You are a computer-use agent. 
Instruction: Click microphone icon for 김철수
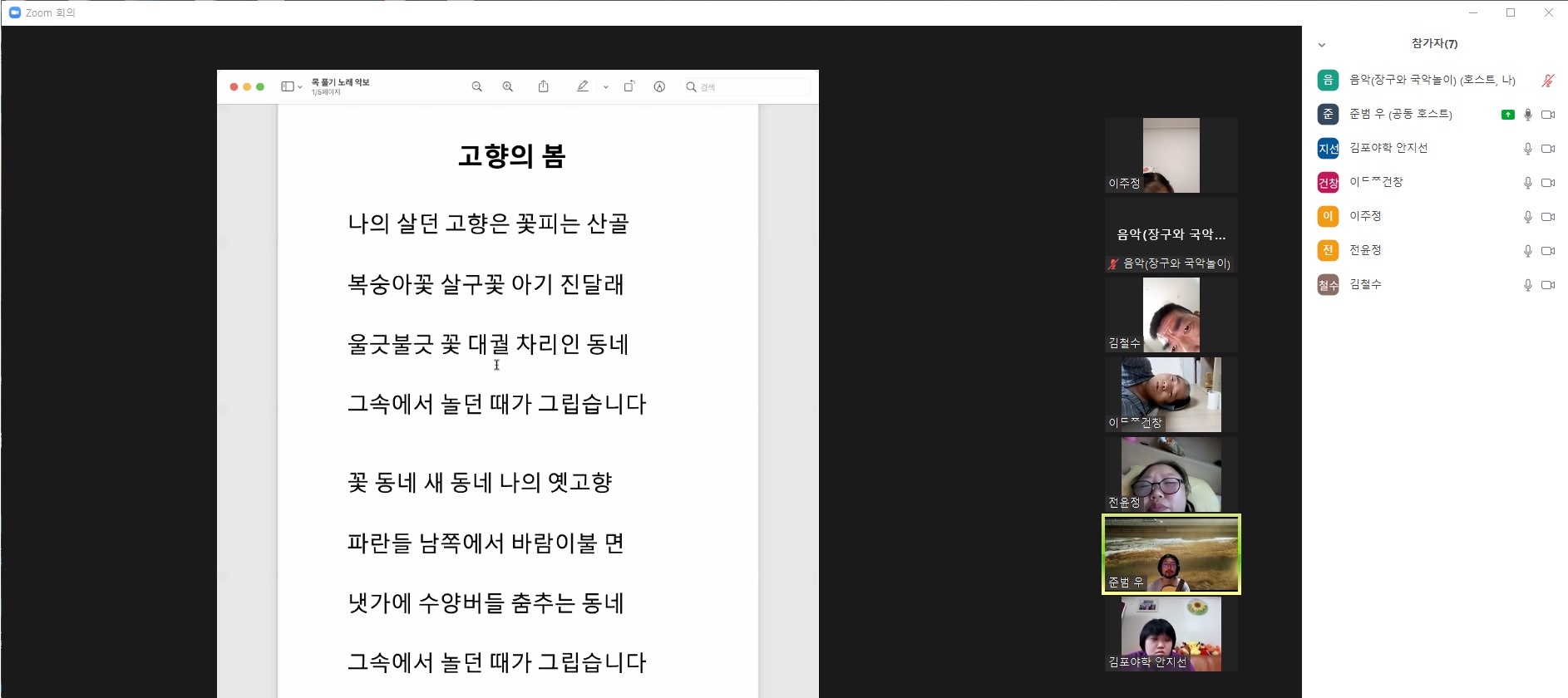(1527, 285)
